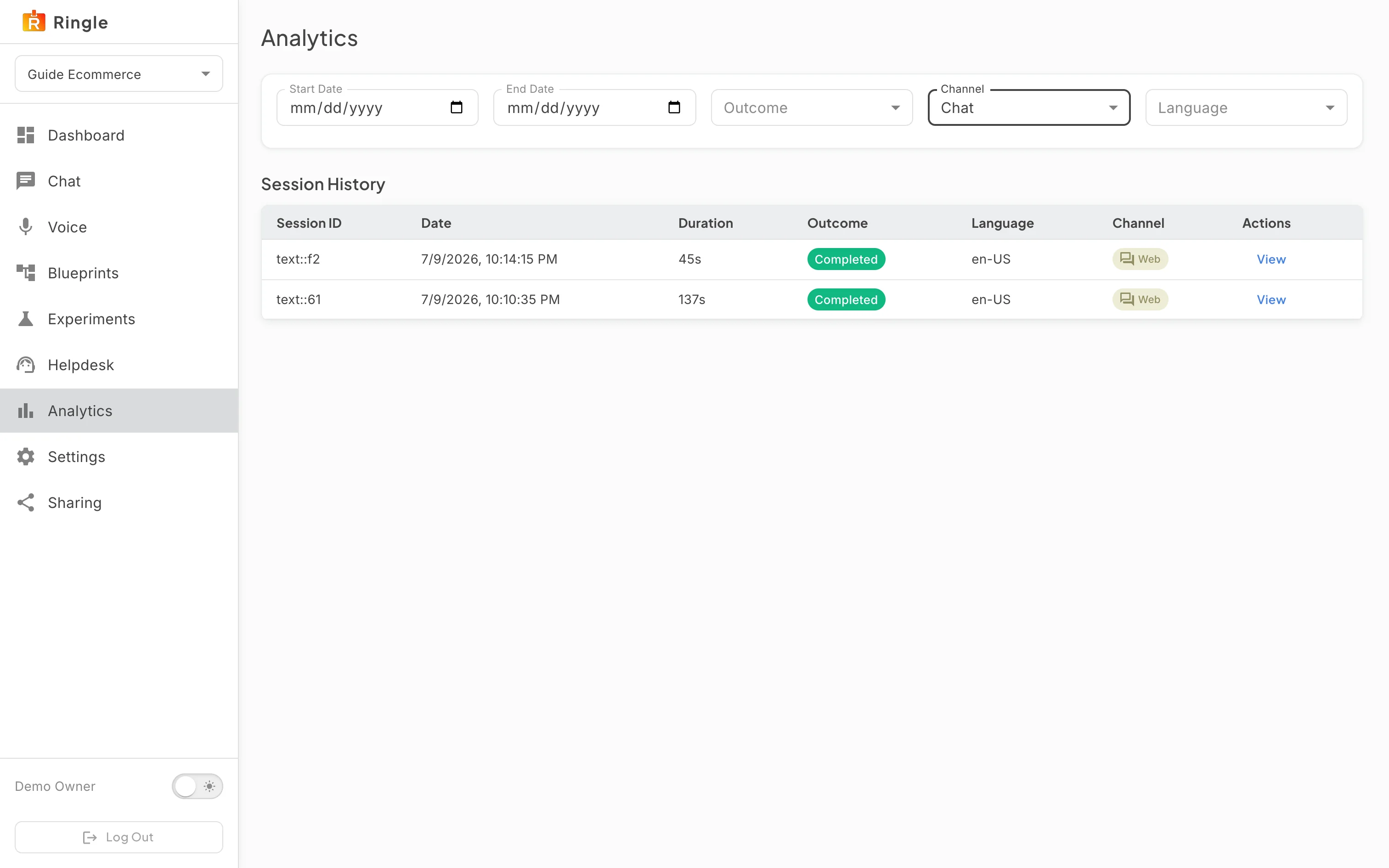Click the Start Date input field

point(377,107)
